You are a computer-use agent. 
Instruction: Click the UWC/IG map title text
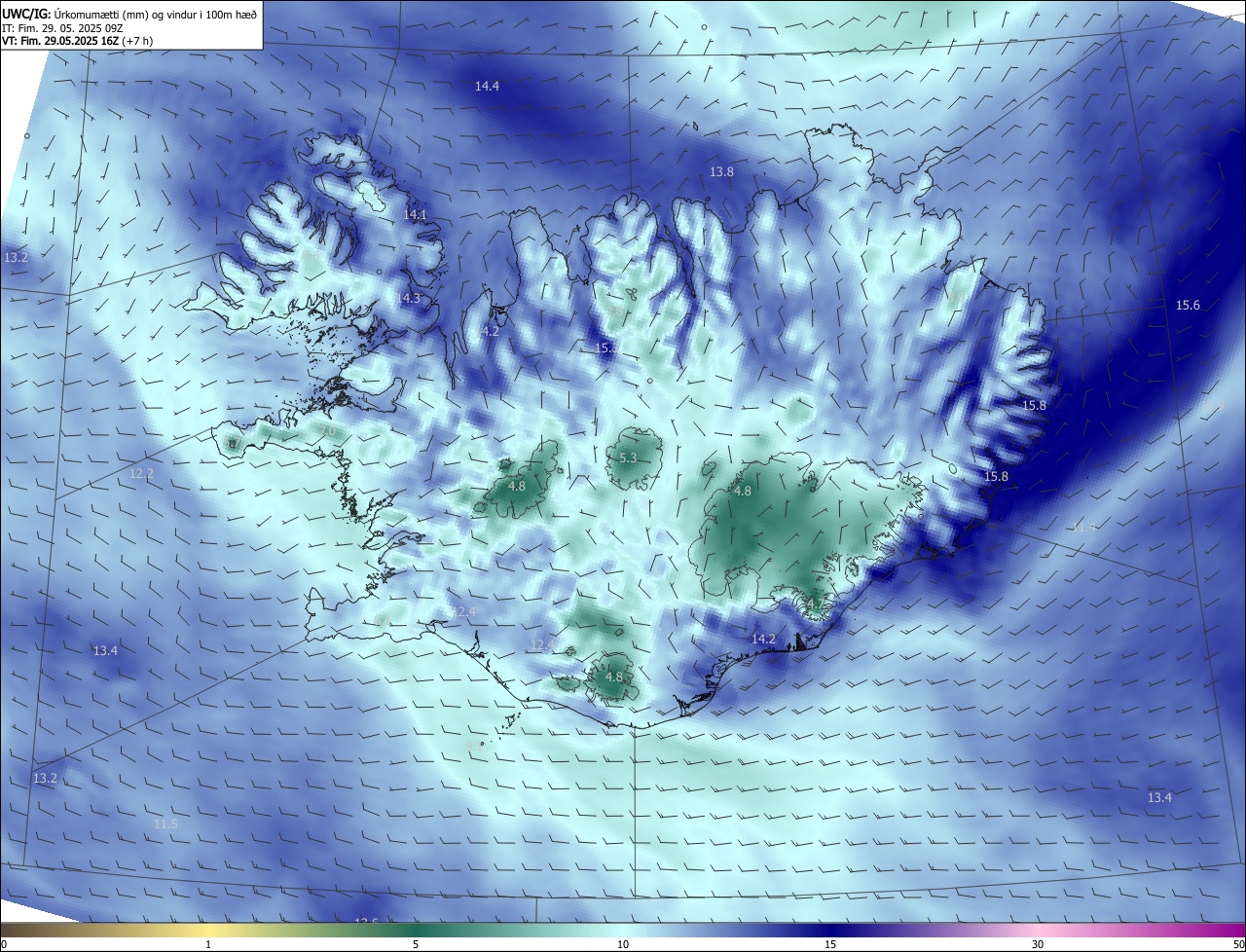[130, 15]
